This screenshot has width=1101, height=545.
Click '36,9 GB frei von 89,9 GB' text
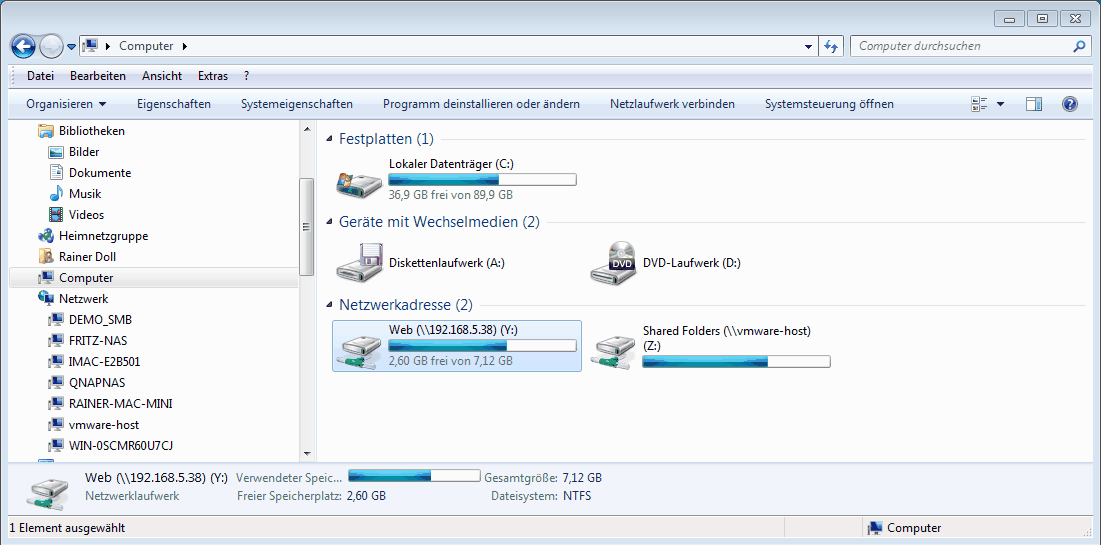coord(450,195)
